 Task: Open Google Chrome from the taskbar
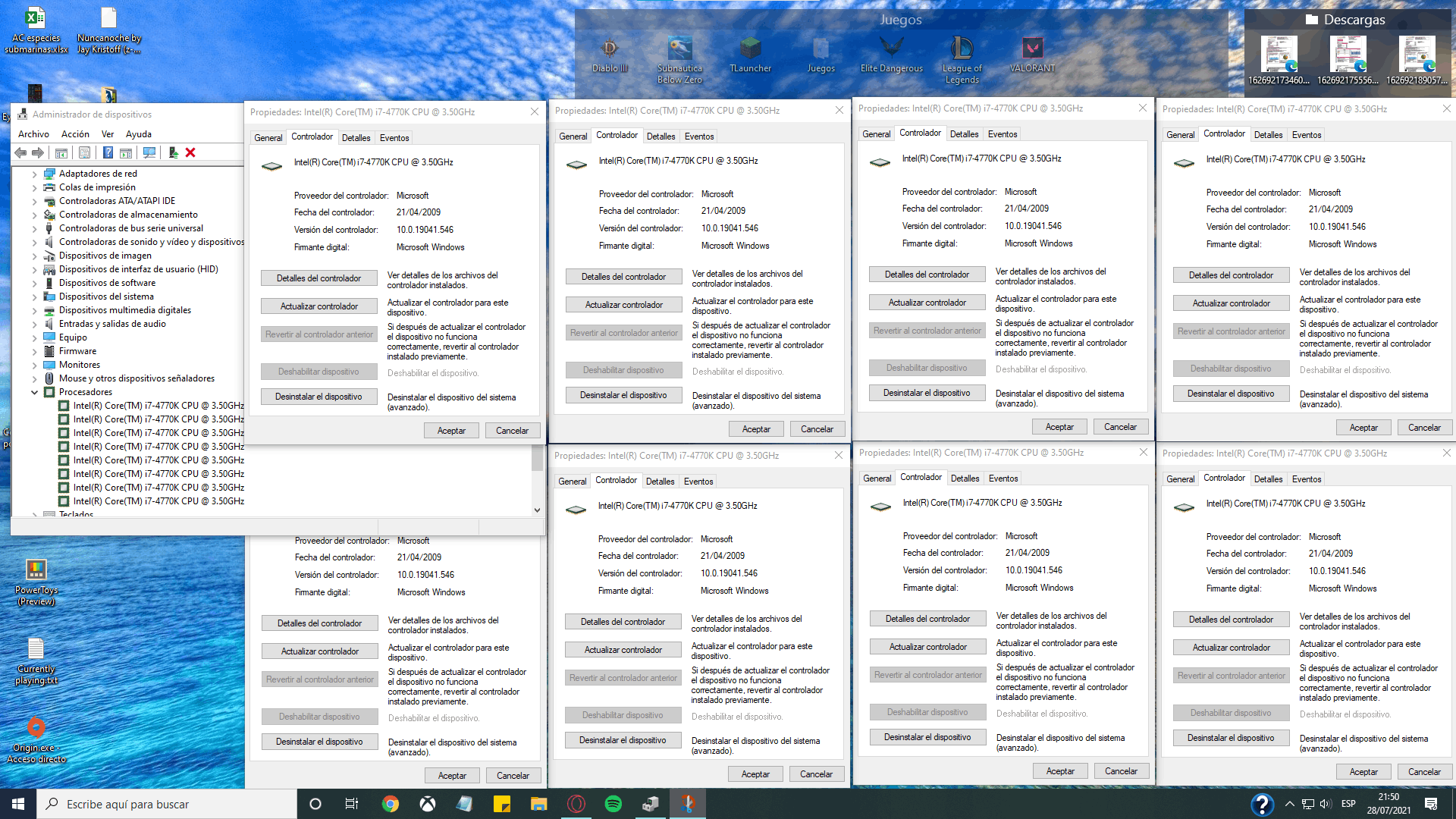click(x=391, y=804)
